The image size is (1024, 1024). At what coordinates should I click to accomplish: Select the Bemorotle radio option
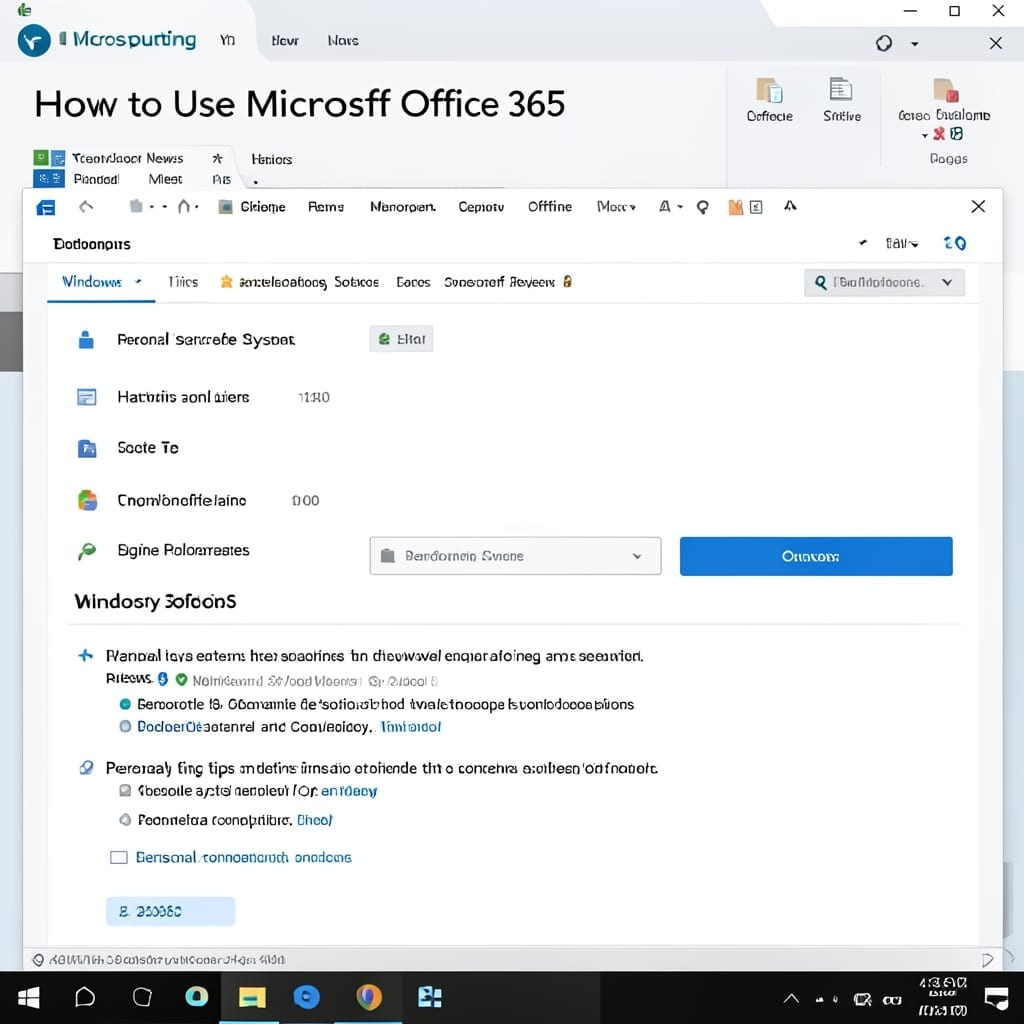tap(125, 704)
